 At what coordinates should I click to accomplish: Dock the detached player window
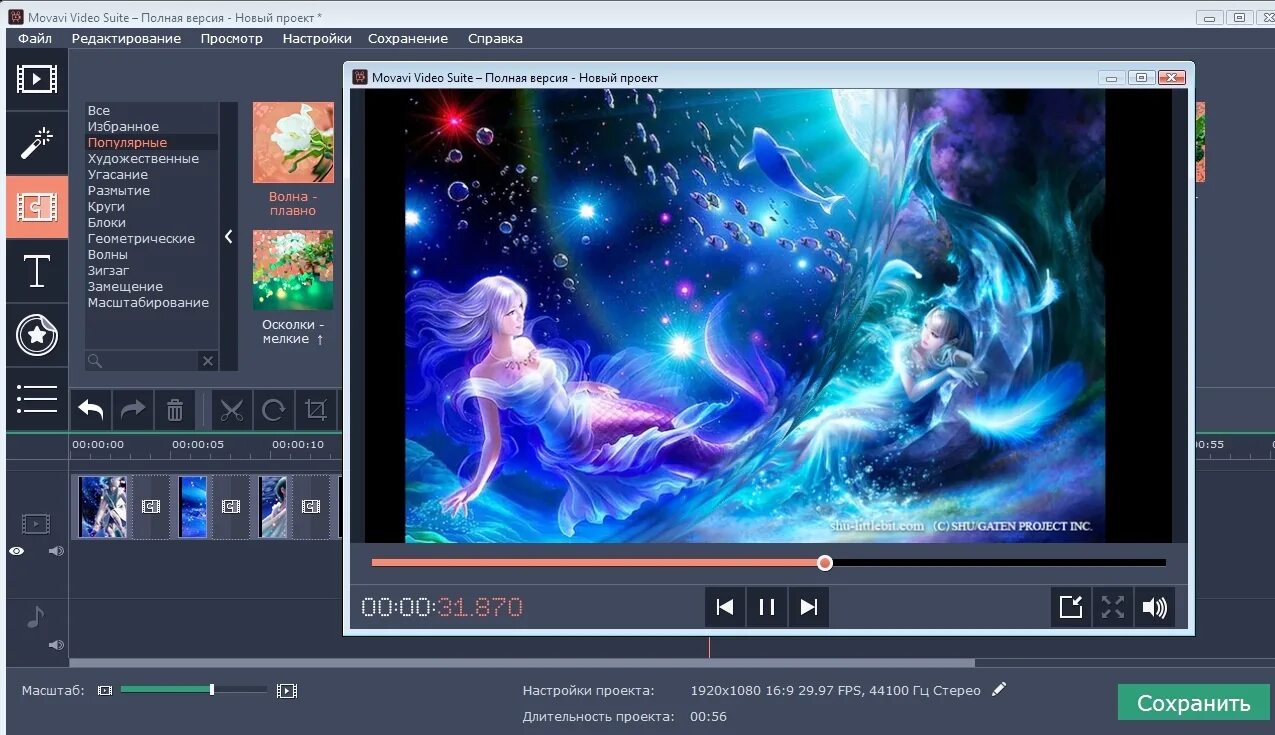click(x=1071, y=607)
